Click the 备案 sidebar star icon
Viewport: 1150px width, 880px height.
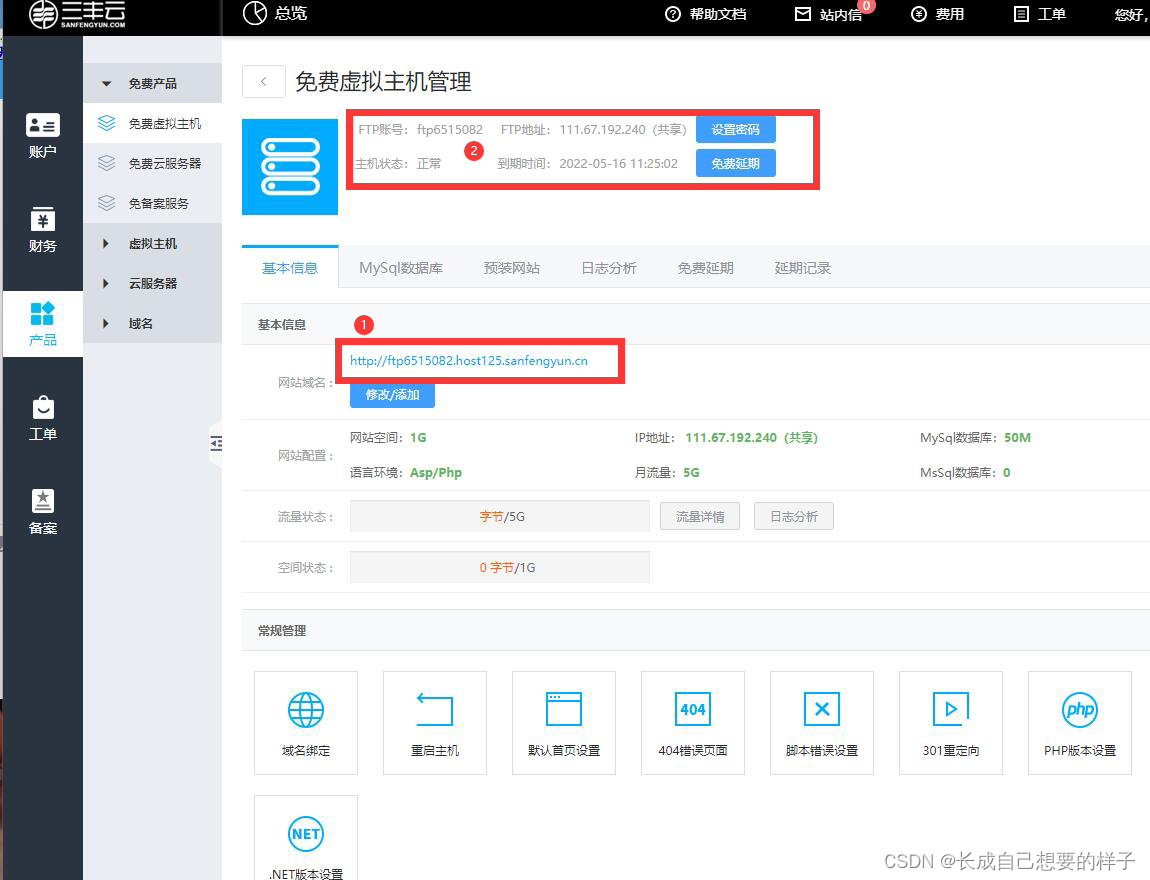coord(43,501)
